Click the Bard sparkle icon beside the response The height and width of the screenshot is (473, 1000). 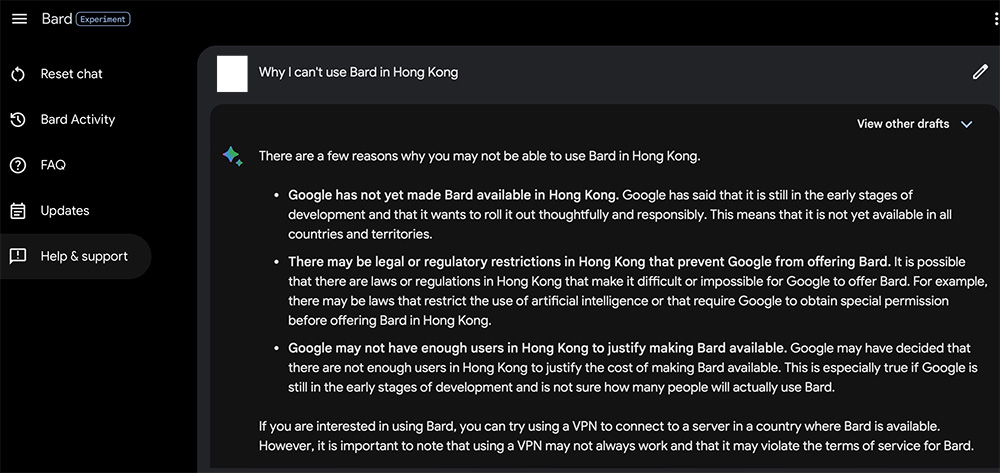(x=232, y=157)
